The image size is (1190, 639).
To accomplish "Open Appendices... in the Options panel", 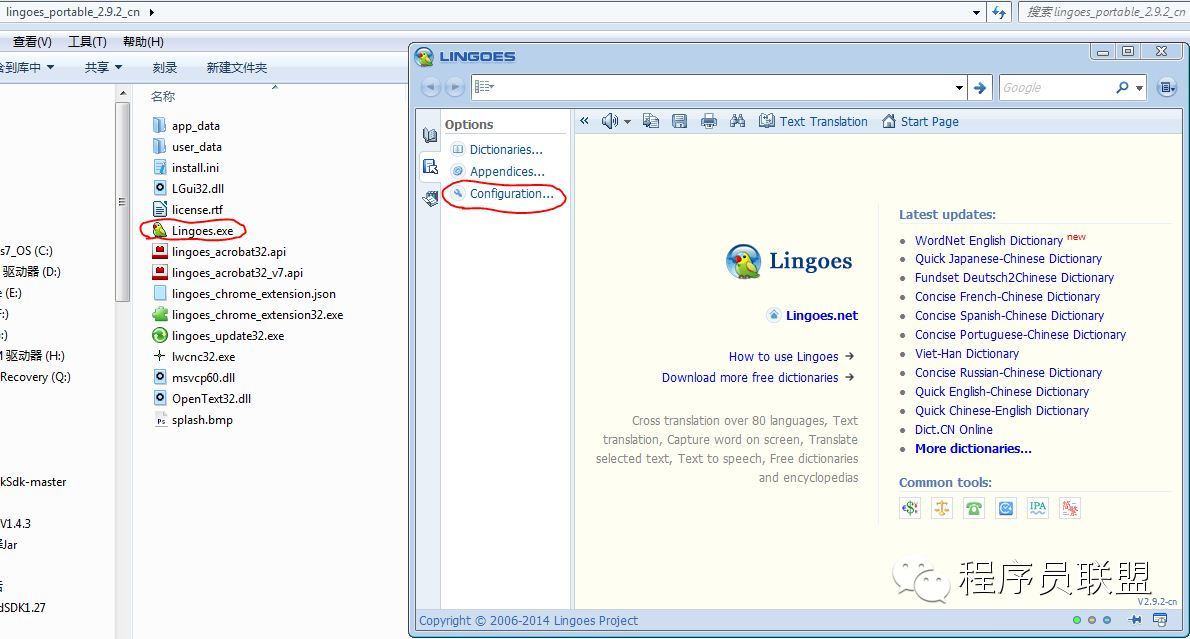I will (507, 172).
